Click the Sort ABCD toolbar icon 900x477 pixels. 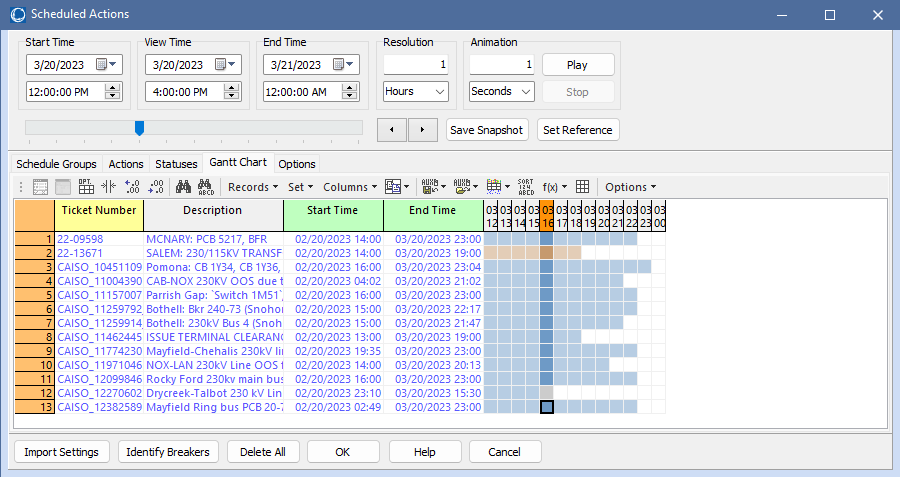point(525,187)
